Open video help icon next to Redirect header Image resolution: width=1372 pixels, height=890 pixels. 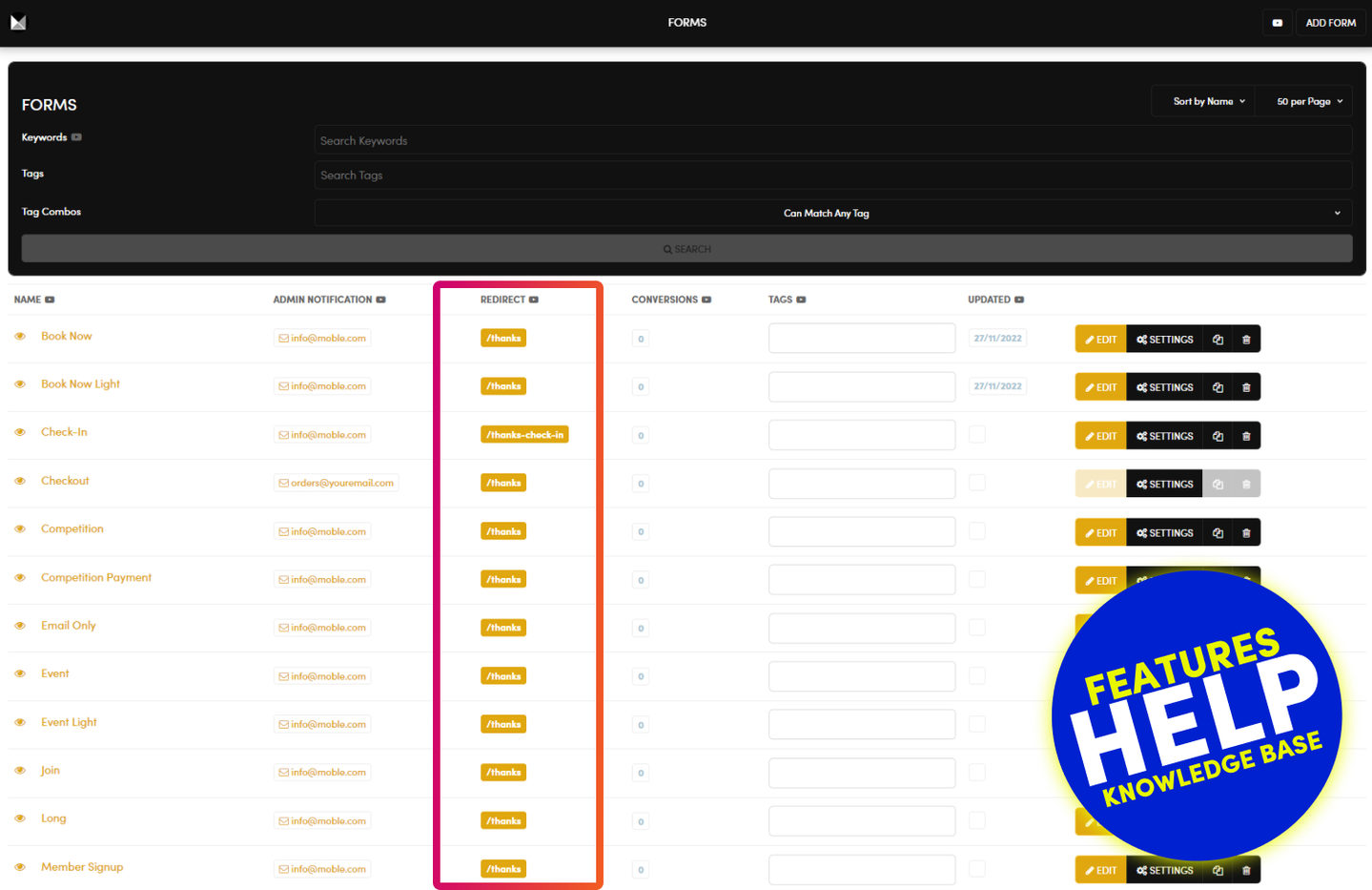pos(534,300)
